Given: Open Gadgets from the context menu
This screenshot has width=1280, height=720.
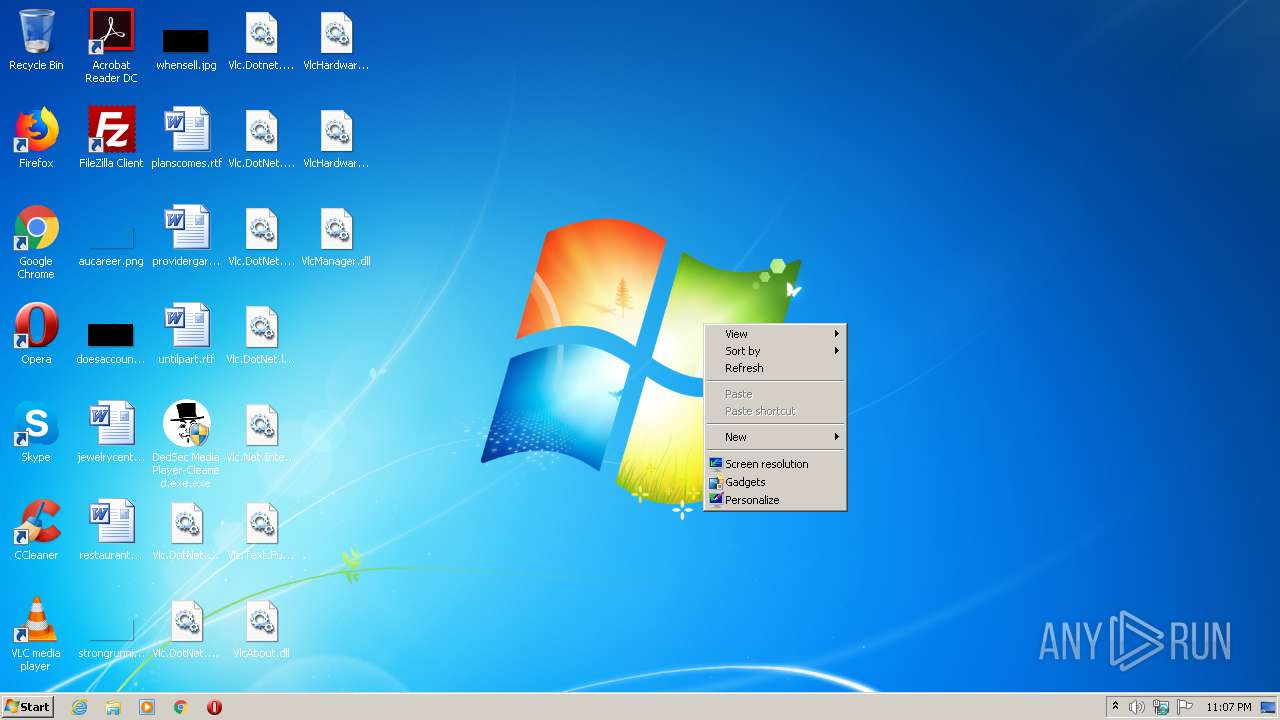Looking at the screenshot, I should 776,482.
